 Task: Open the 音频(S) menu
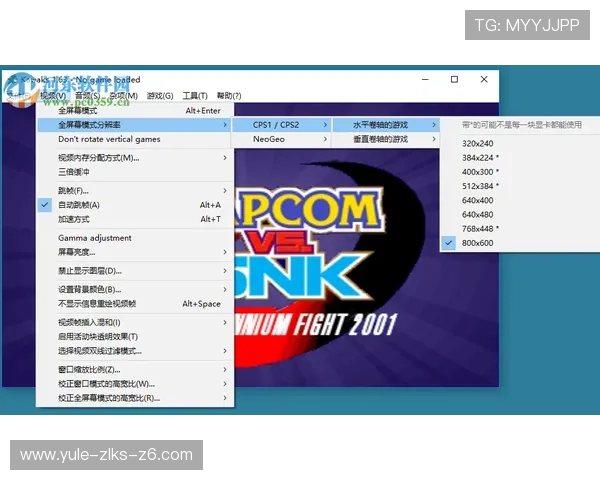click(x=88, y=96)
